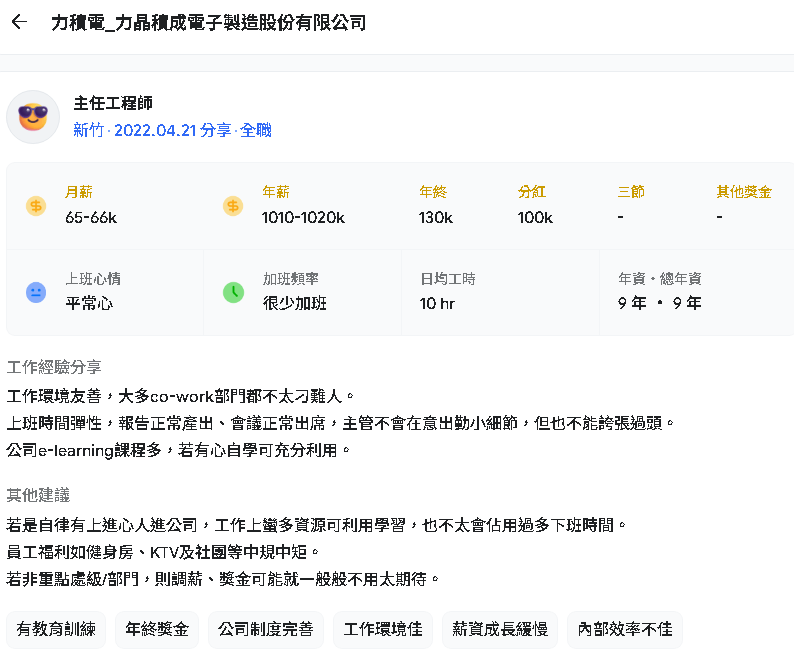Screen dimensions: 794x656
Task: Click the line starting 公司e-learning課程多
Action: 178,450
